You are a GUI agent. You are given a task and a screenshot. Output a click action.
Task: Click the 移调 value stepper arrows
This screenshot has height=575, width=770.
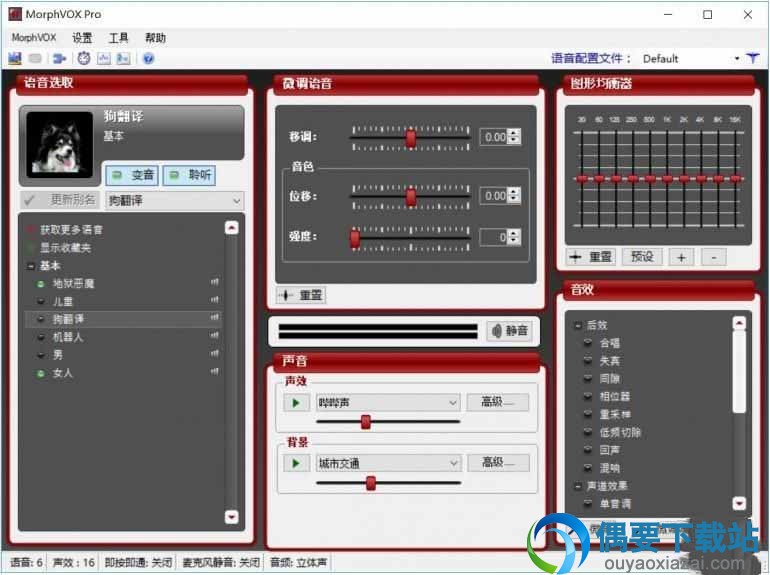(514, 137)
